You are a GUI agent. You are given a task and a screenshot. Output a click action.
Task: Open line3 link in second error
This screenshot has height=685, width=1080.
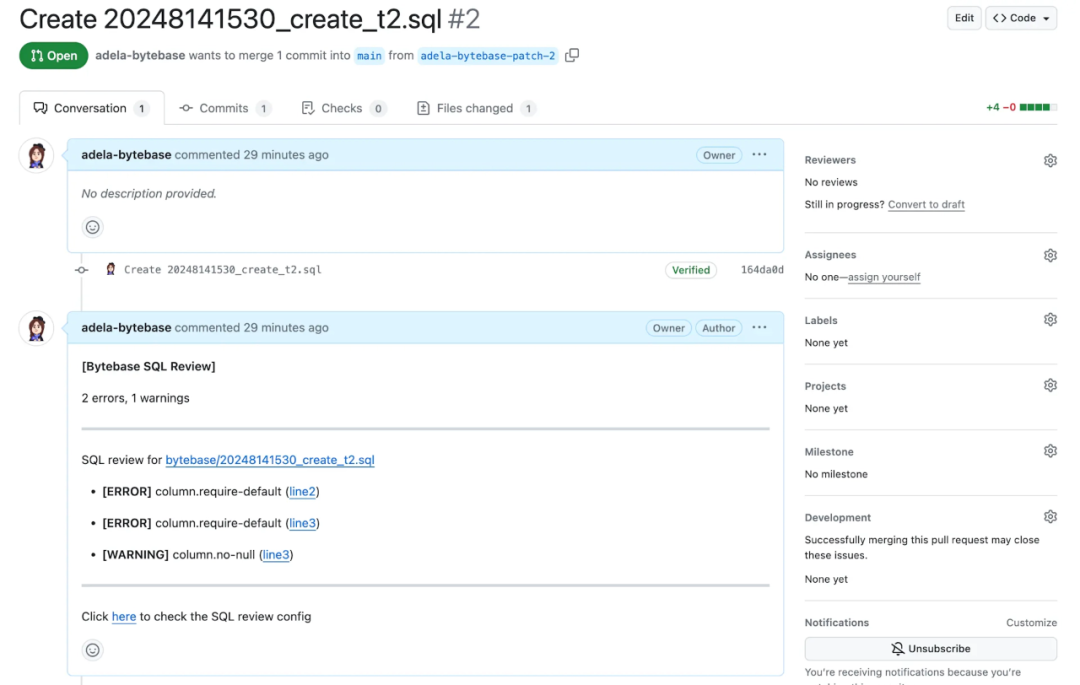point(302,523)
